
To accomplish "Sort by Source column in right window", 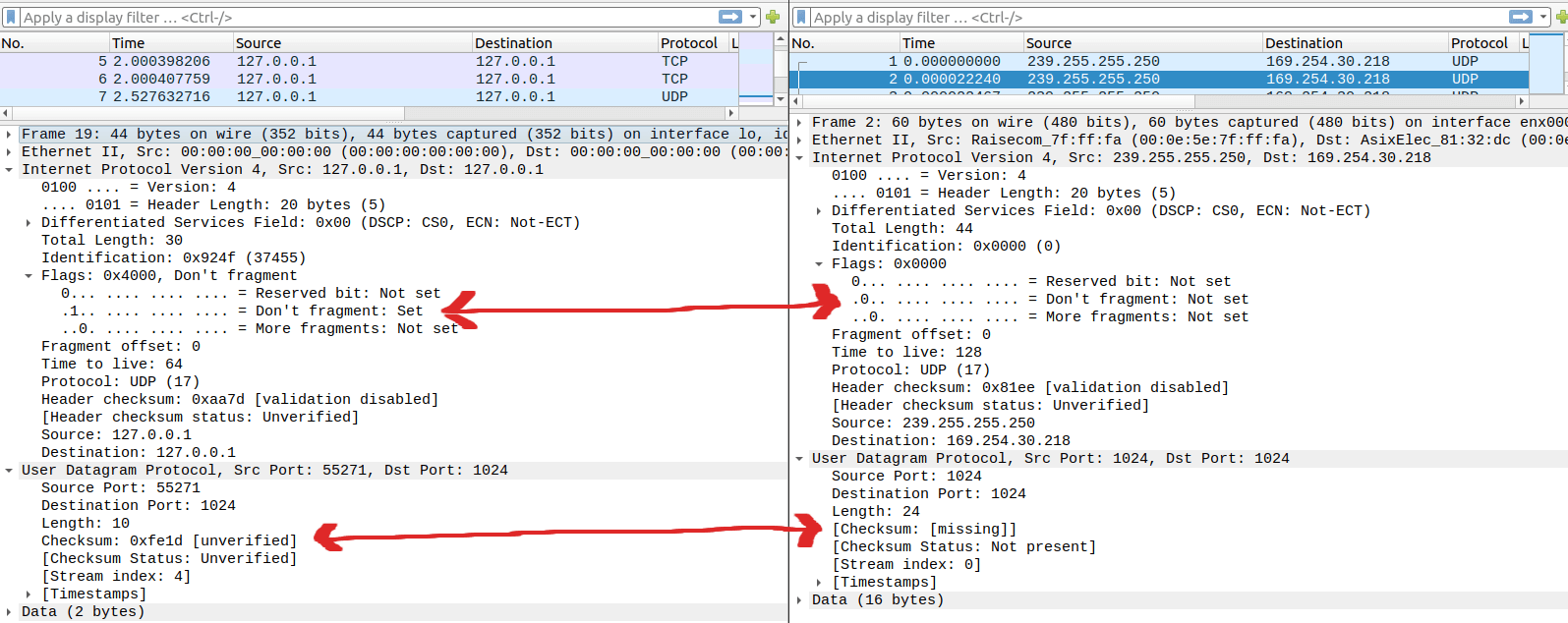I will coord(1143,42).
